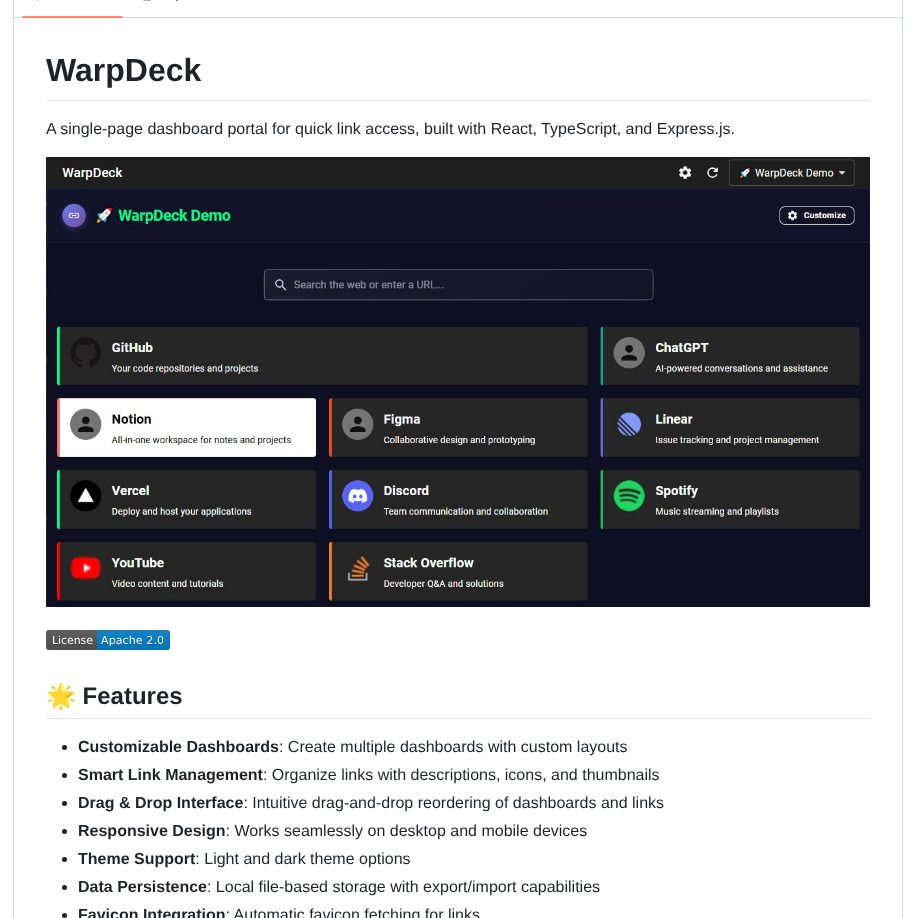The image size is (917, 918).
Task: Open the Apache 2.0 license badge link
Action: (x=133, y=640)
